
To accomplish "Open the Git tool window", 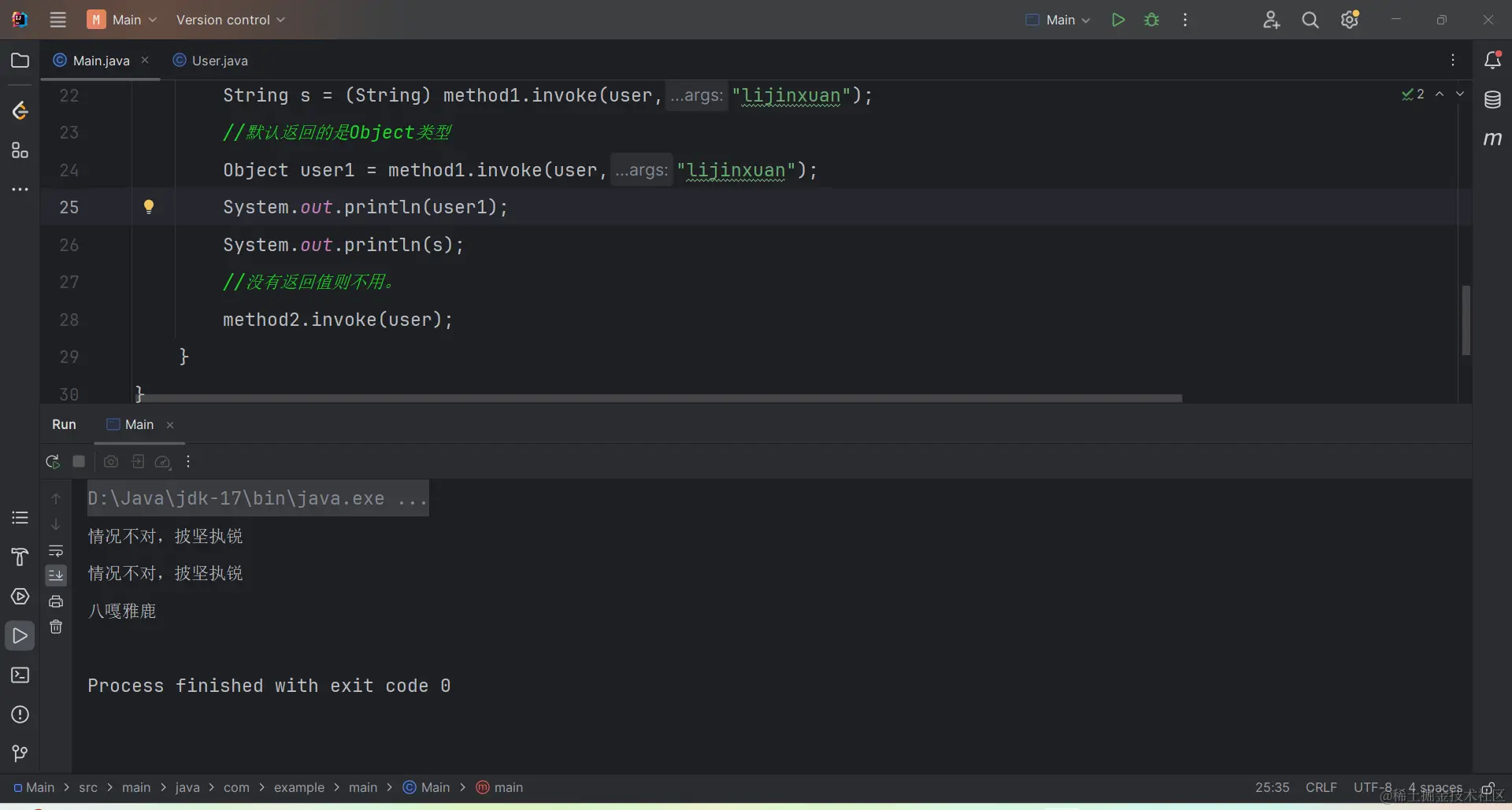I will pyautogui.click(x=20, y=754).
